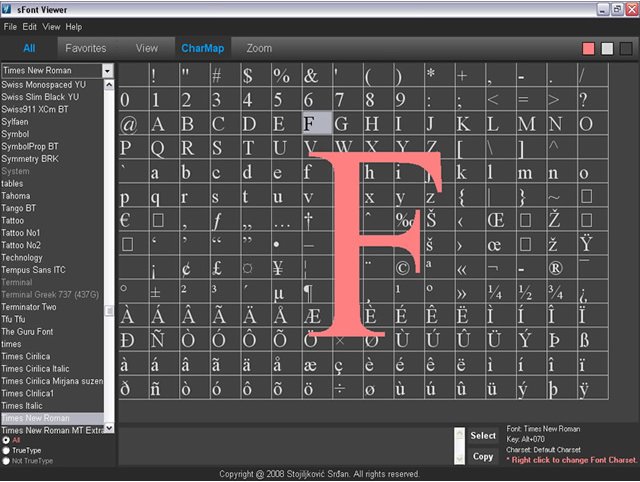Open the File menu
The width and height of the screenshot is (640, 482).
click(10, 27)
